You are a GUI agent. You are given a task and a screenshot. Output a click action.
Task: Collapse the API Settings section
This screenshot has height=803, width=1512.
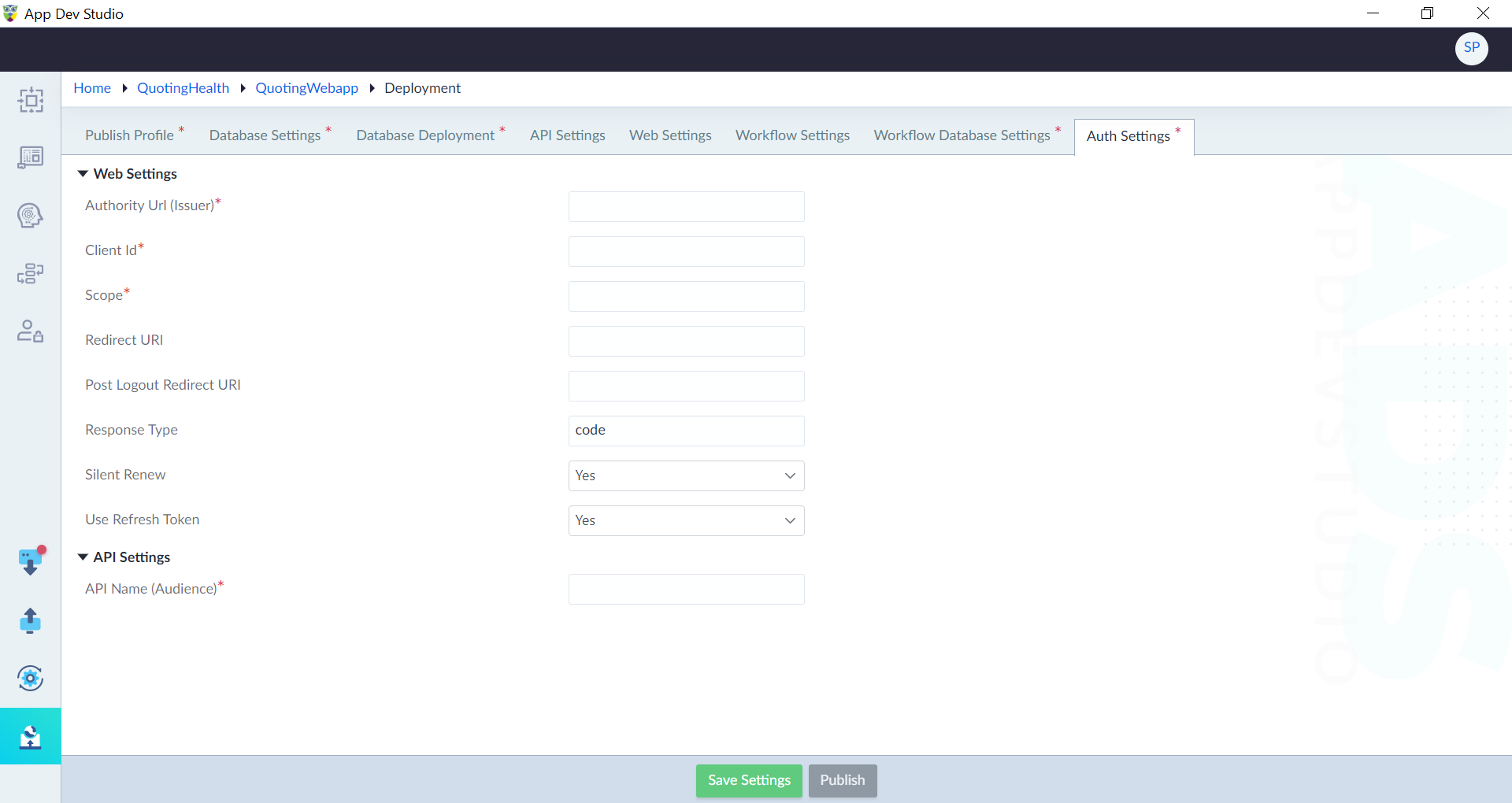pos(83,557)
